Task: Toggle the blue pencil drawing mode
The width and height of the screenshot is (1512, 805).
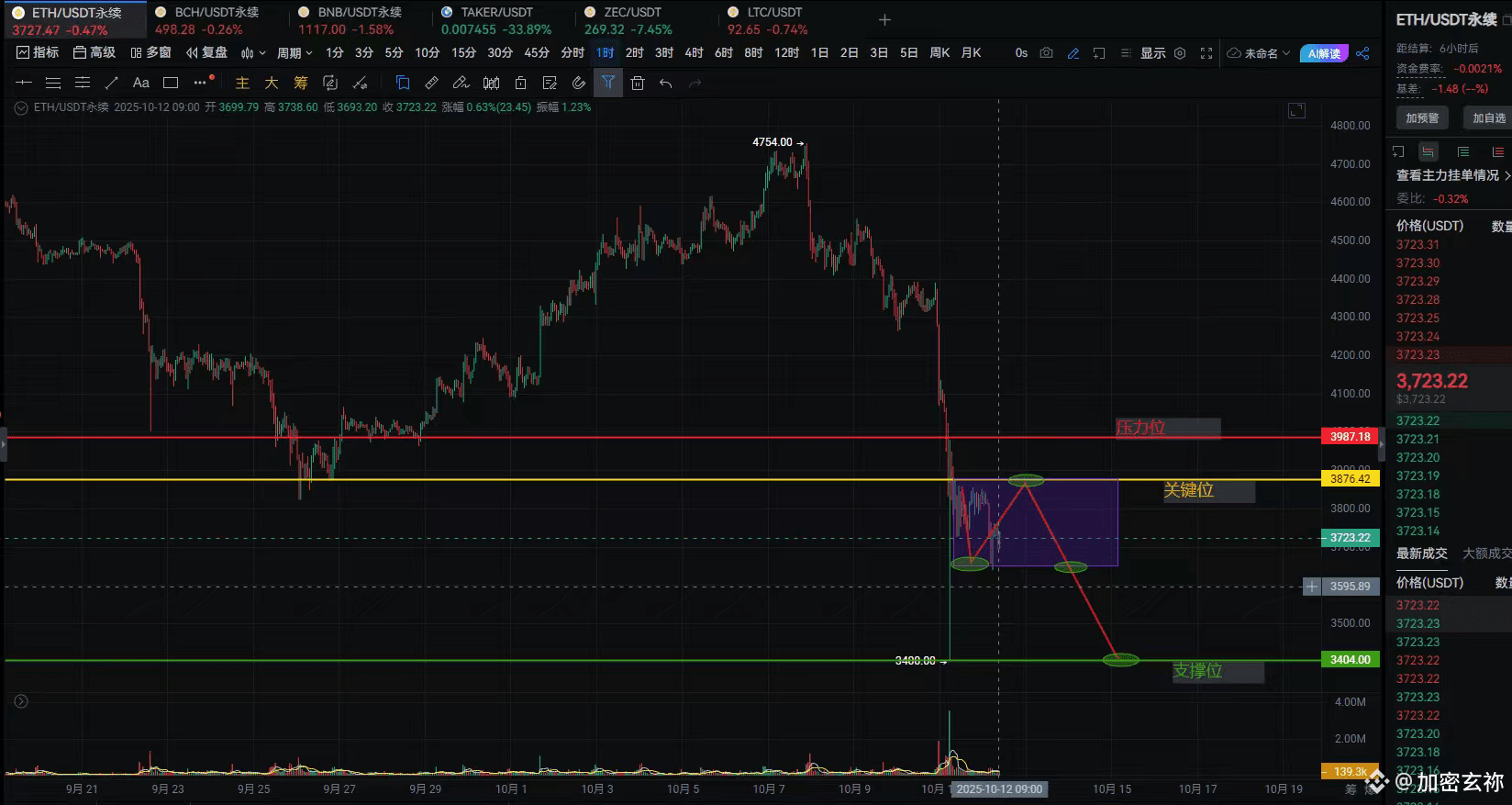Action: pyautogui.click(x=1073, y=53)
